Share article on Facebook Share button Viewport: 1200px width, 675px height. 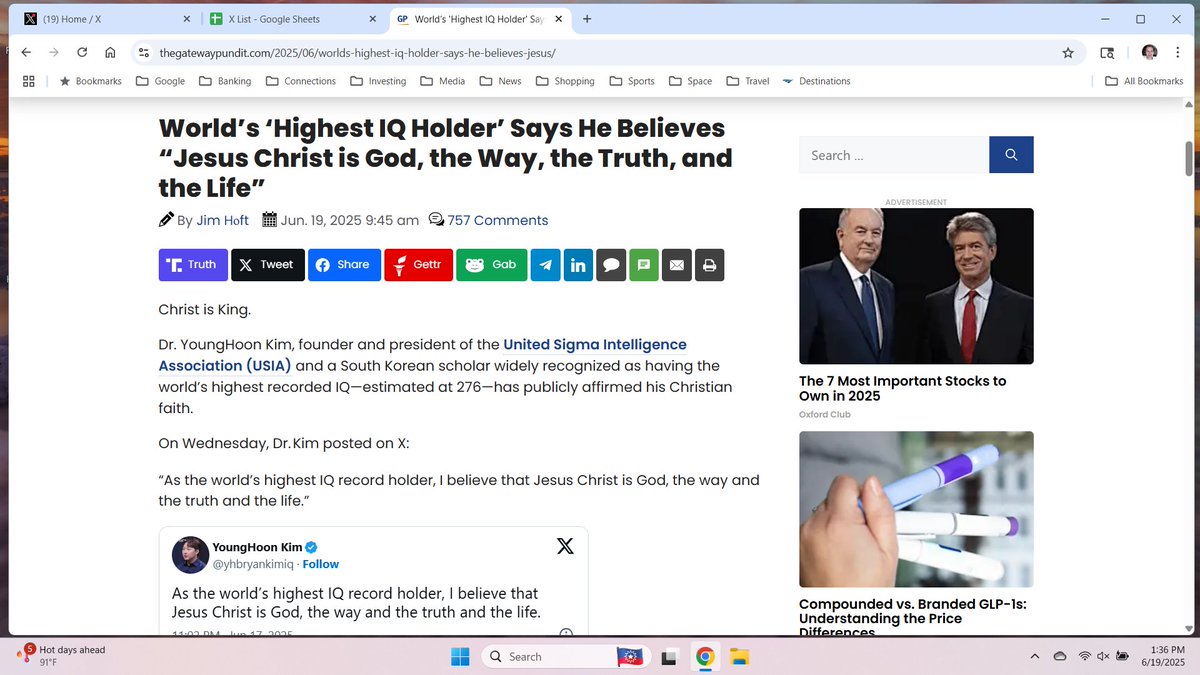point(344,265)
